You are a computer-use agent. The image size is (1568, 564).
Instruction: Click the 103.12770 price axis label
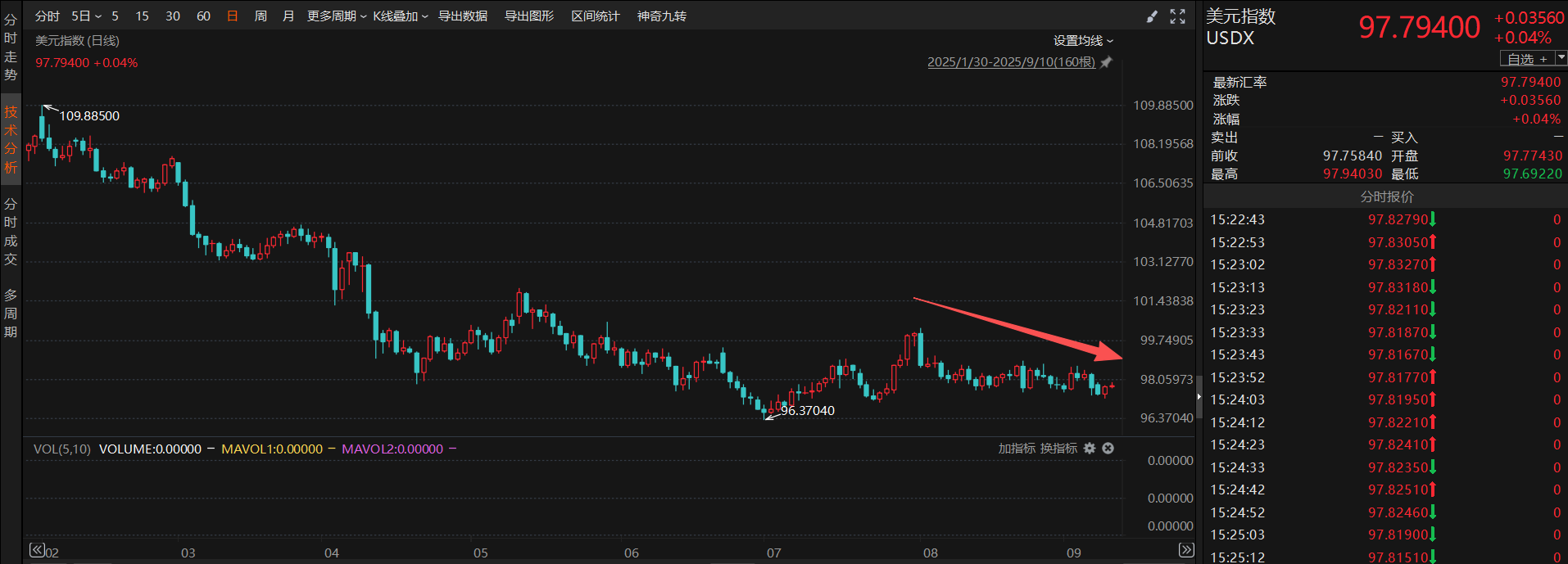(x=1163, y=262)
